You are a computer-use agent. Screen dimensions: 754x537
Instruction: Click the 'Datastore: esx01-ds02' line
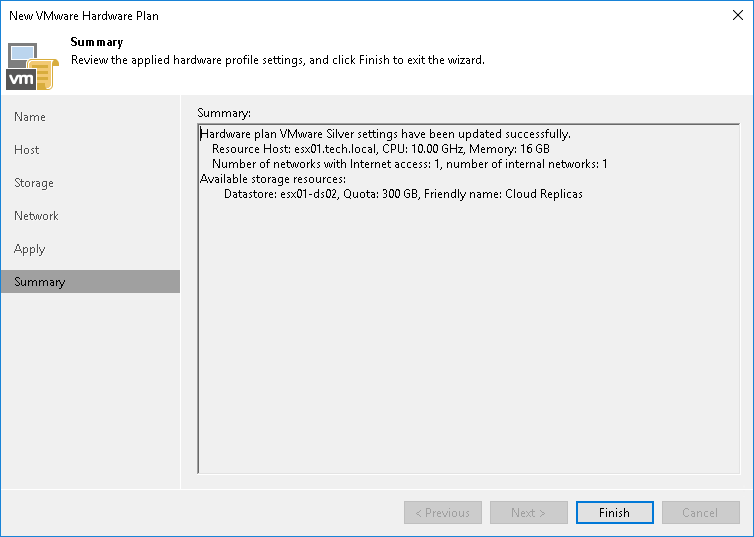403,194
